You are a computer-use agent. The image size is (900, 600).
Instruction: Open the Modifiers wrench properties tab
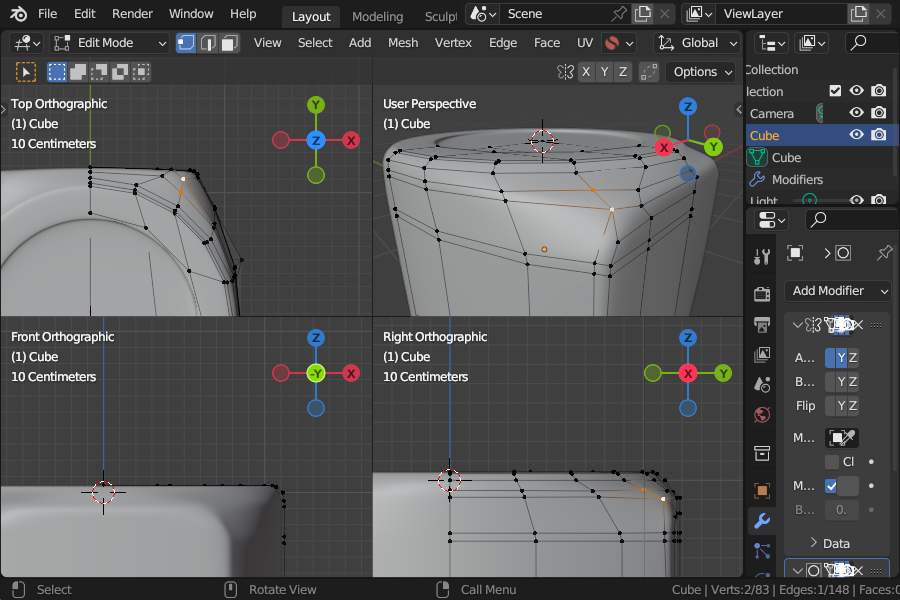pos(762,521)
